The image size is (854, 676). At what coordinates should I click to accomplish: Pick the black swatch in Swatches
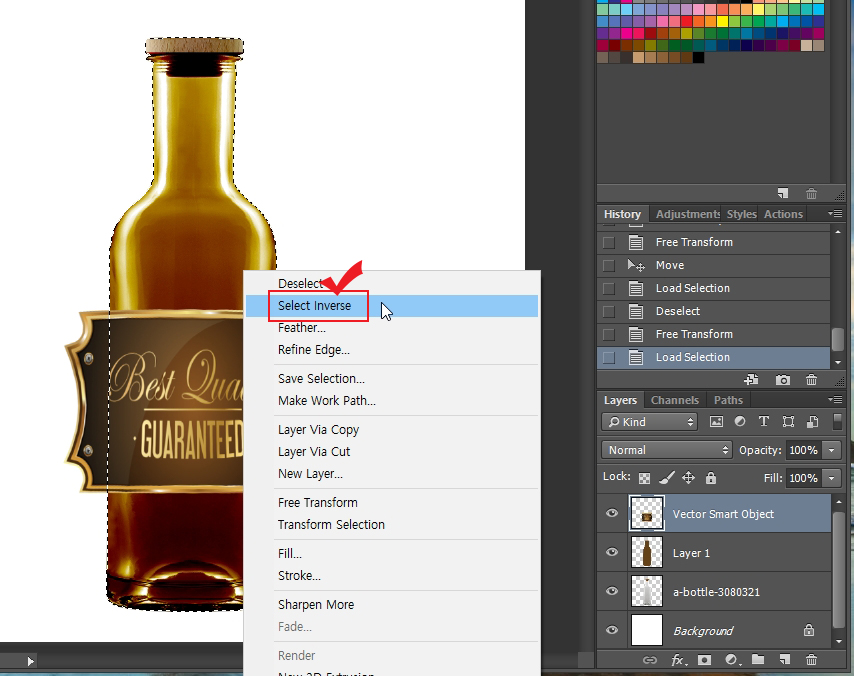(698, 57)
